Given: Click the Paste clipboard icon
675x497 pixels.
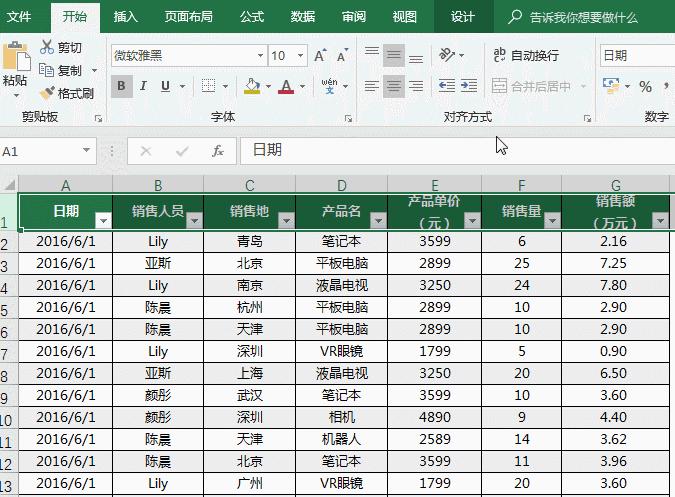Looking at the screenshot, I should click(x=16, y=56).
